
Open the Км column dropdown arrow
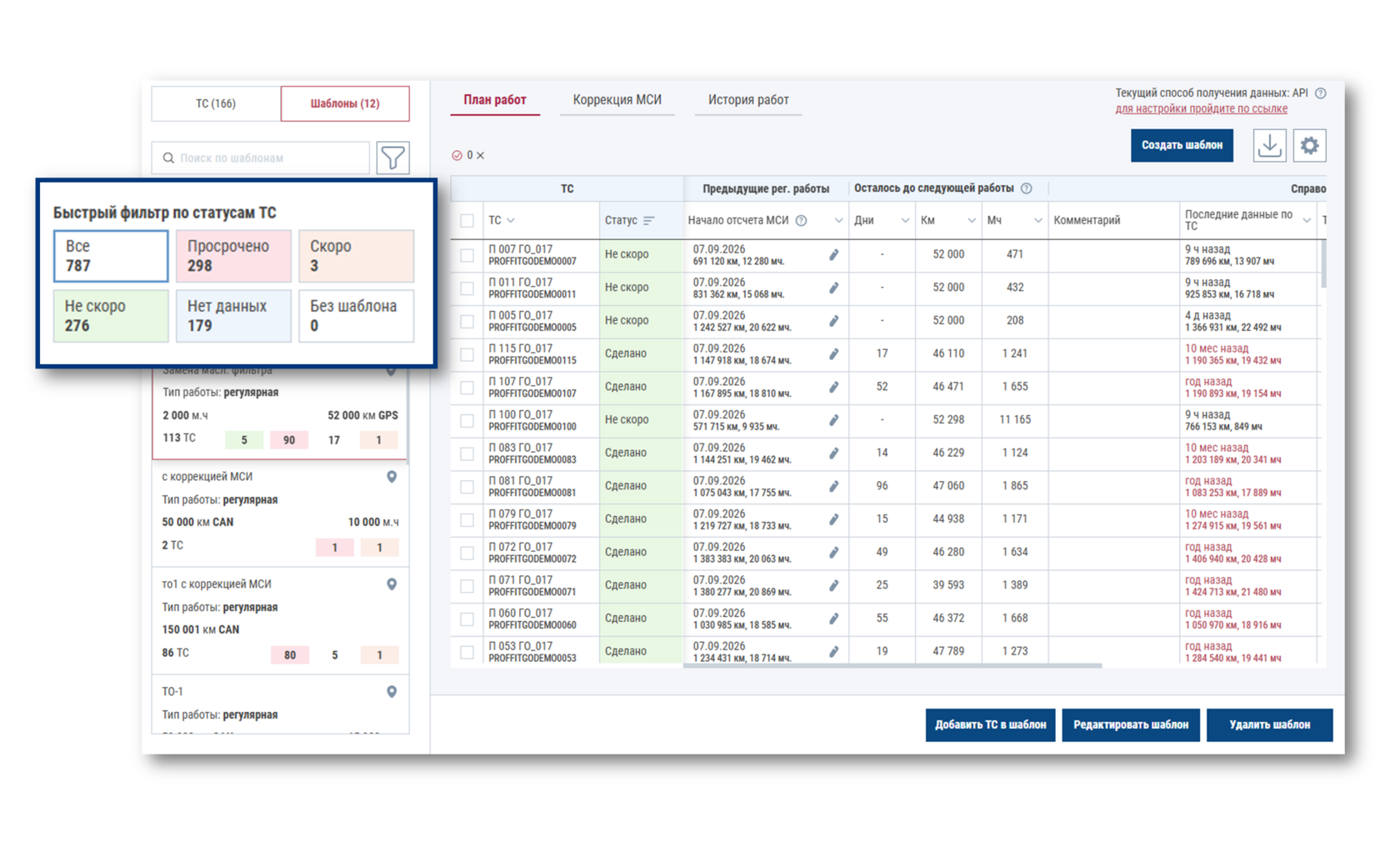(x=972, y=221)
